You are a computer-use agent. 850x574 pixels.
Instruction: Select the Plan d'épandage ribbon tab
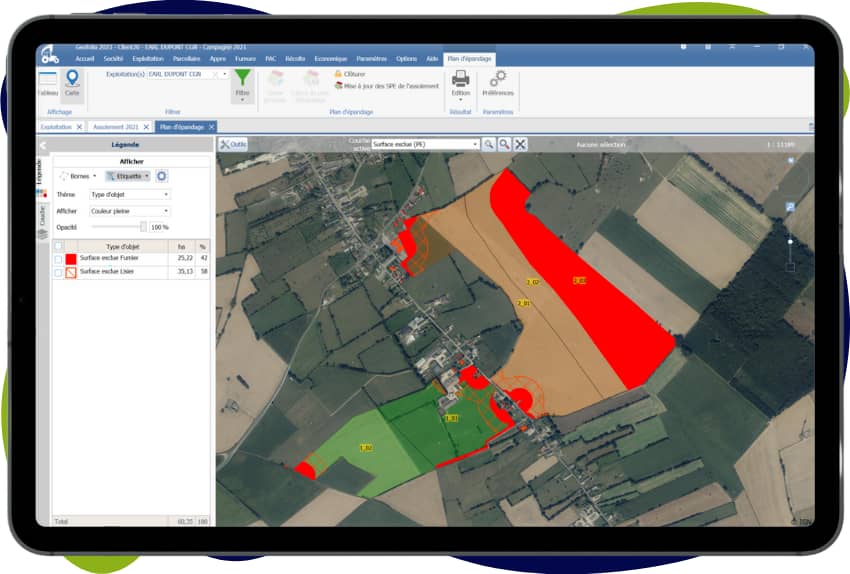pos(469,59)
